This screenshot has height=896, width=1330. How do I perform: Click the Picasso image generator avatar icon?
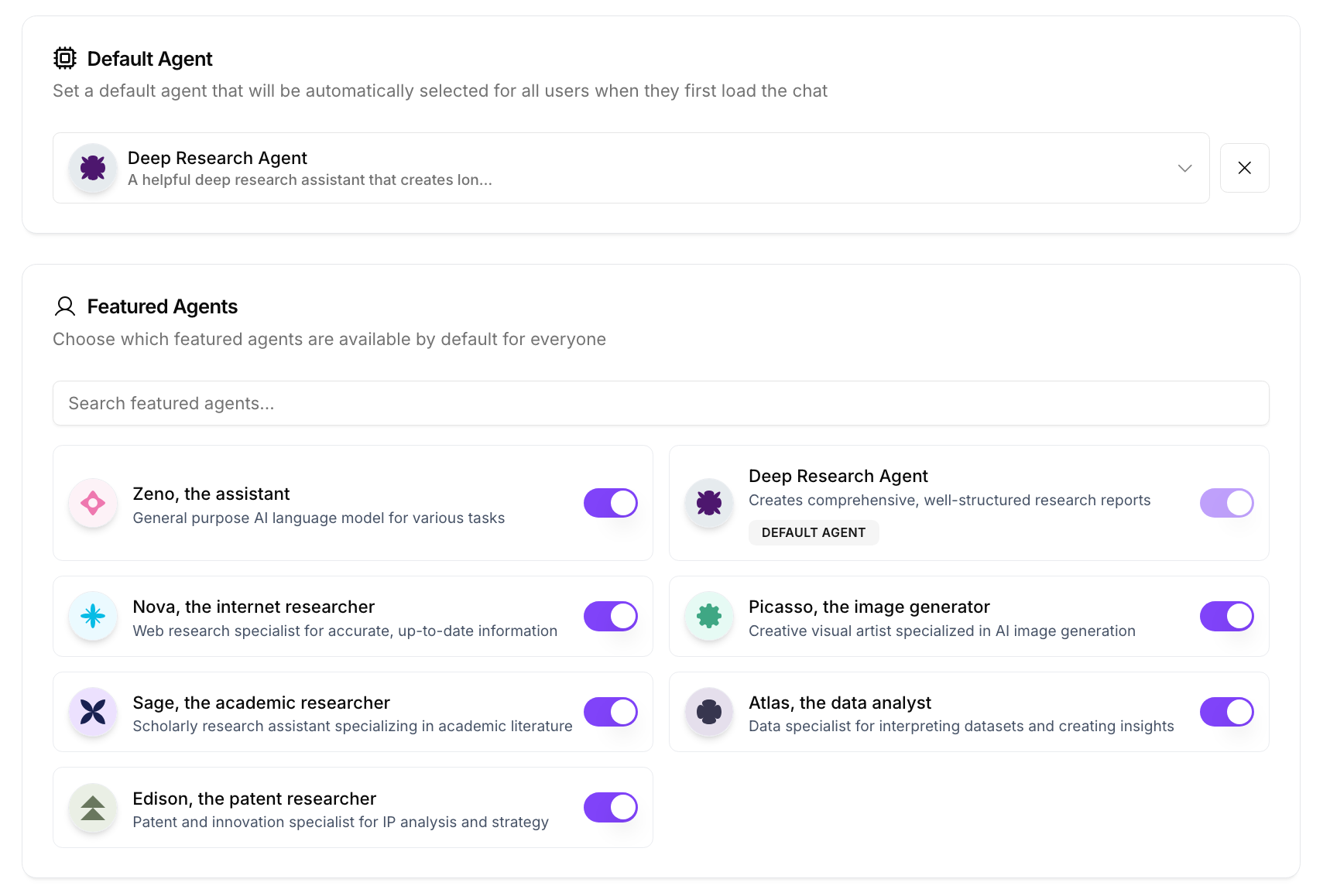pos(709,616)
